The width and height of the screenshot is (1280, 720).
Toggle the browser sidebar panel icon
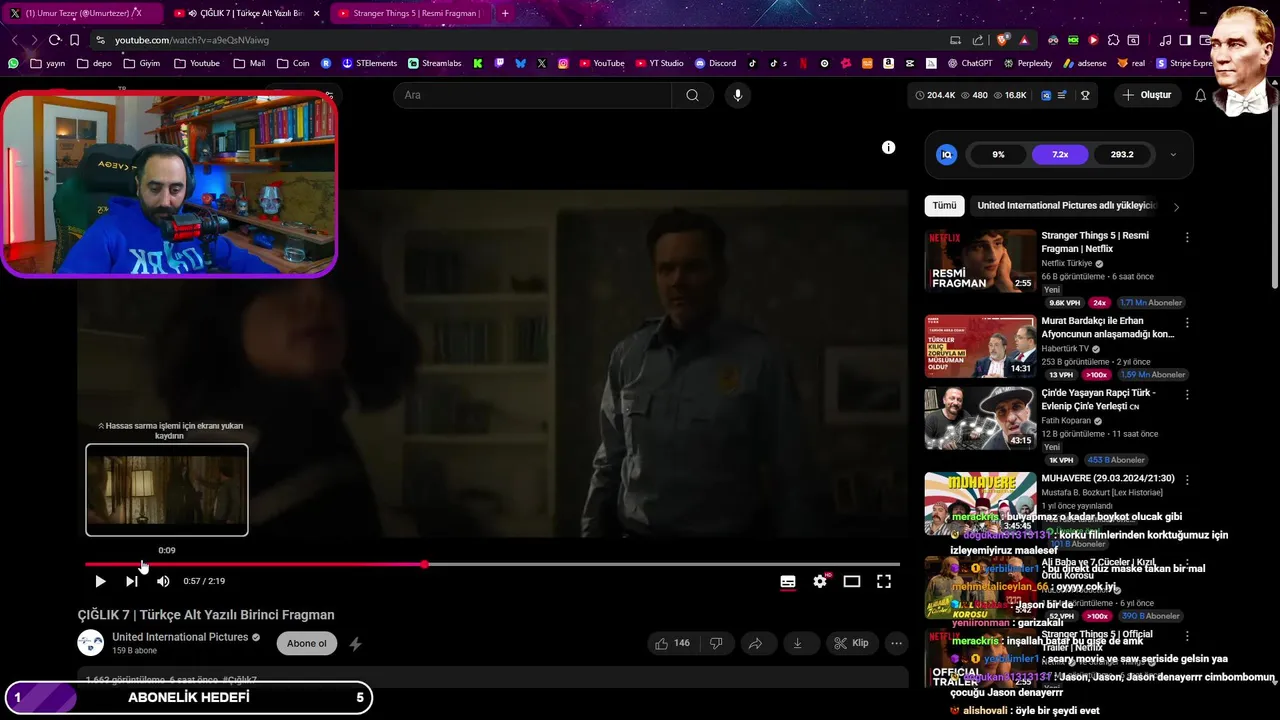pyautogui.click(x=1185, y=40)
